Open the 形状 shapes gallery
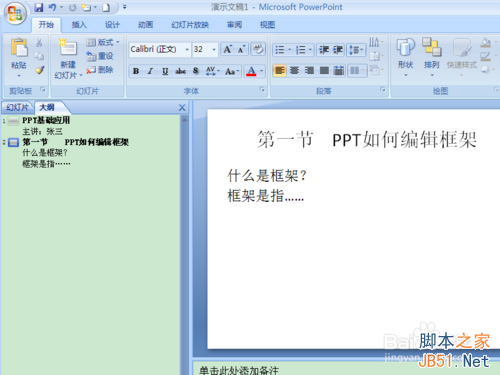 406,57
